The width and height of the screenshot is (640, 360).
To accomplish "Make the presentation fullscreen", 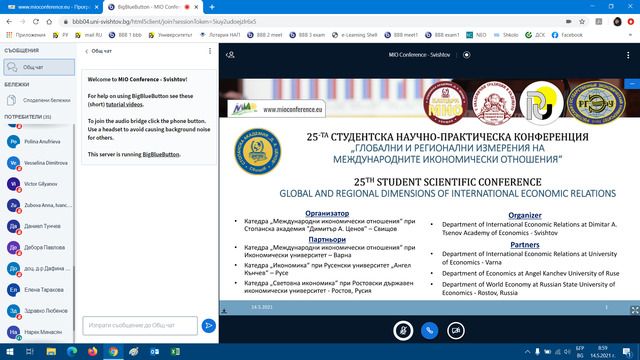I will pos(635,310).
